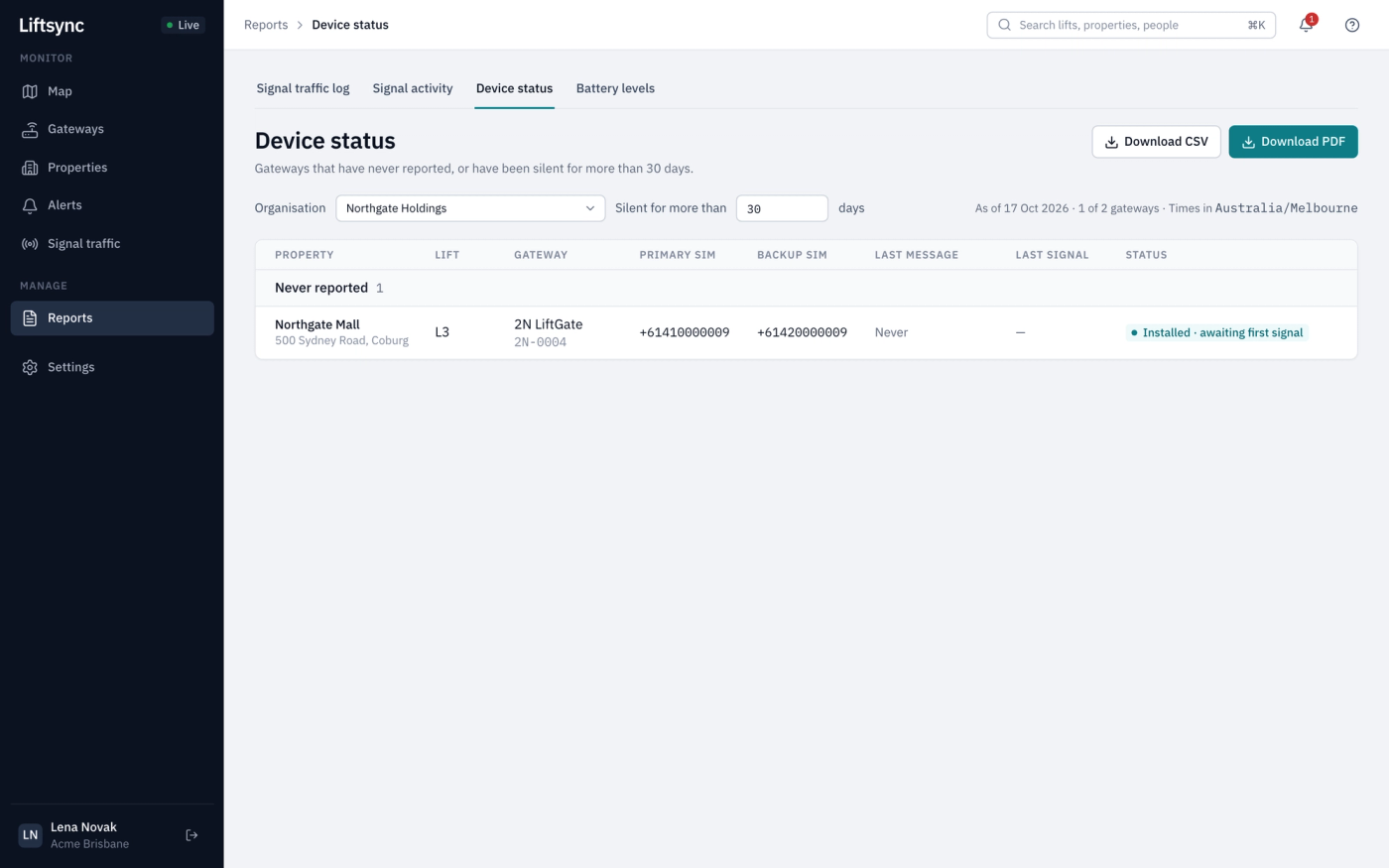Click the Status column header
Viewport: 1389px width, 868px height.
[x=1146, y=255]
